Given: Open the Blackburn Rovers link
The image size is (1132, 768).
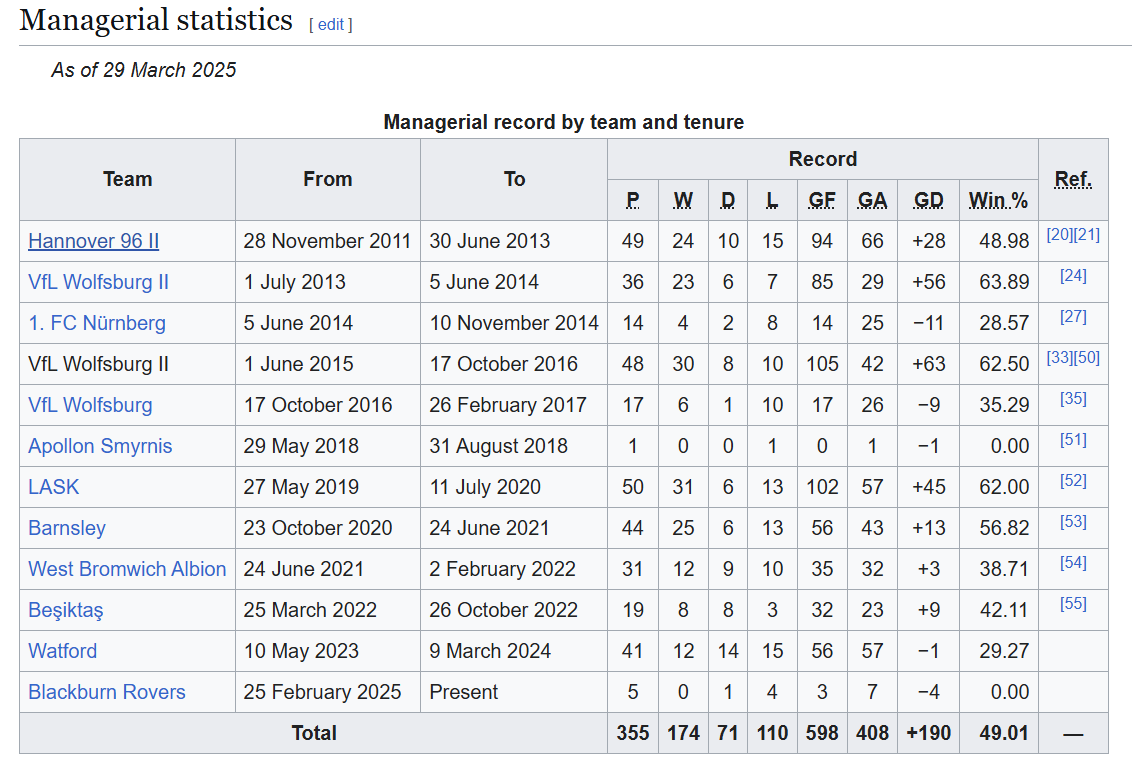Looking at the screenshot, I should click(107, 692).
